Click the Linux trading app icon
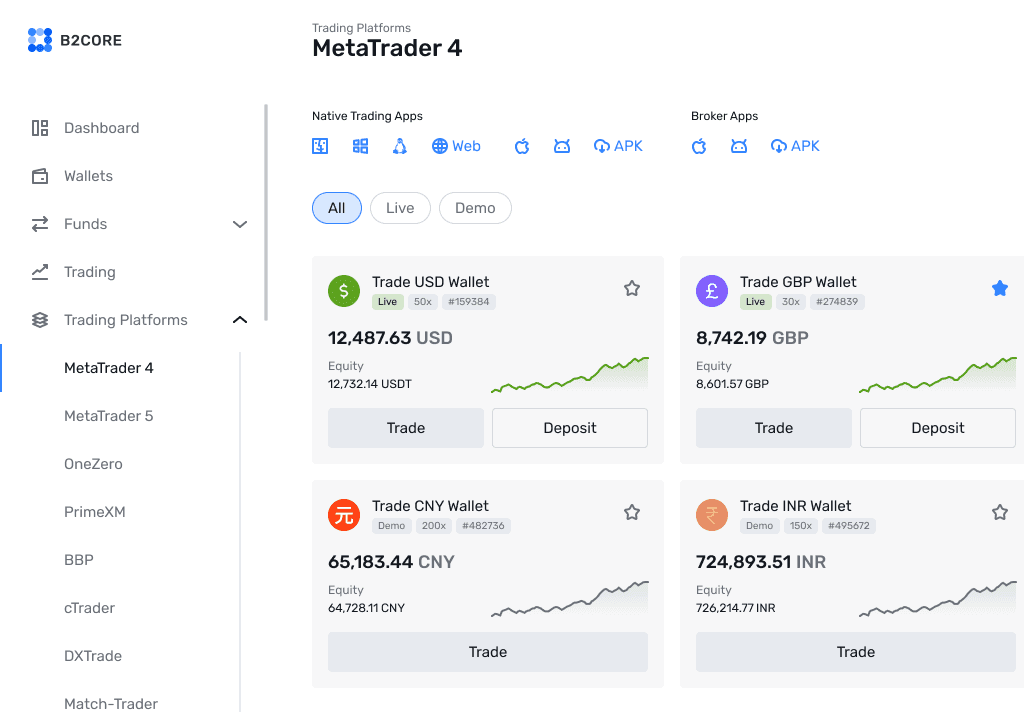The image size is (1024, 717). [x=400, y=146]
